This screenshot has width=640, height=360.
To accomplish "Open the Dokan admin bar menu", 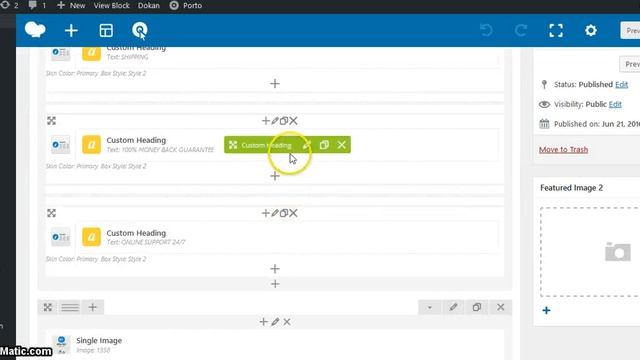I will (x=149, y=5).
